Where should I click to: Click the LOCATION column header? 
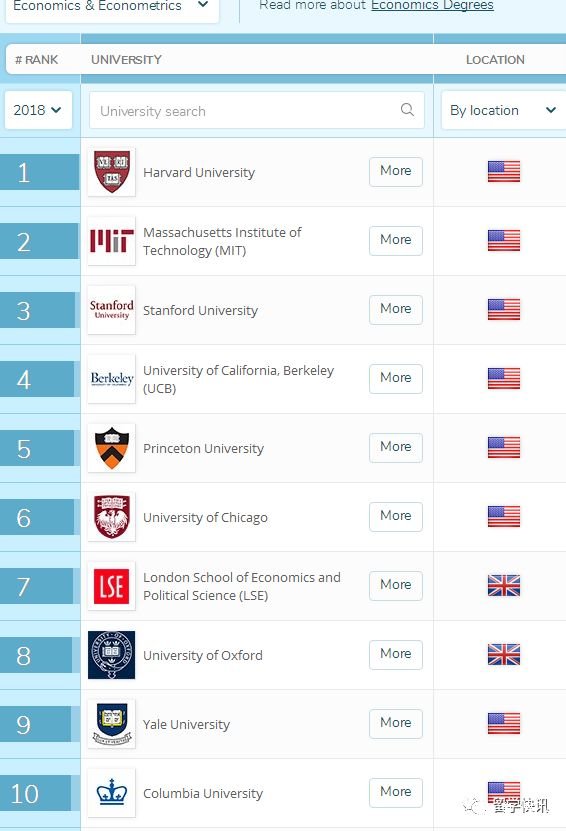point(495,60)
